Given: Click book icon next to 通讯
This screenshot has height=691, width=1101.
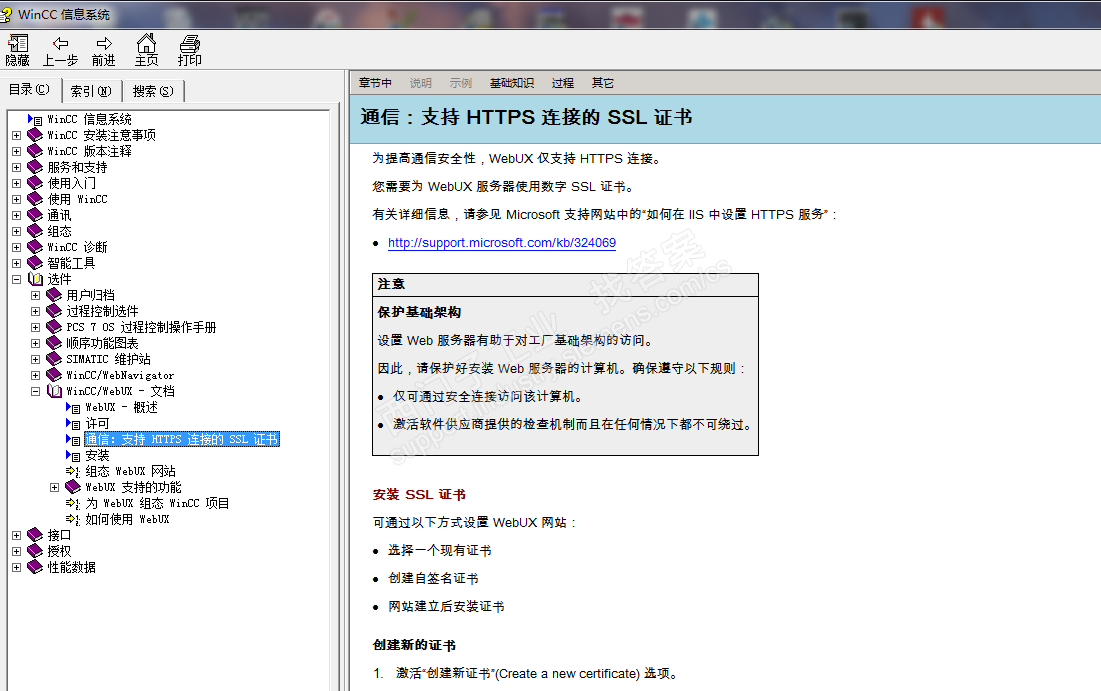Looking at the screenshot, I should (x=35, y=215).
